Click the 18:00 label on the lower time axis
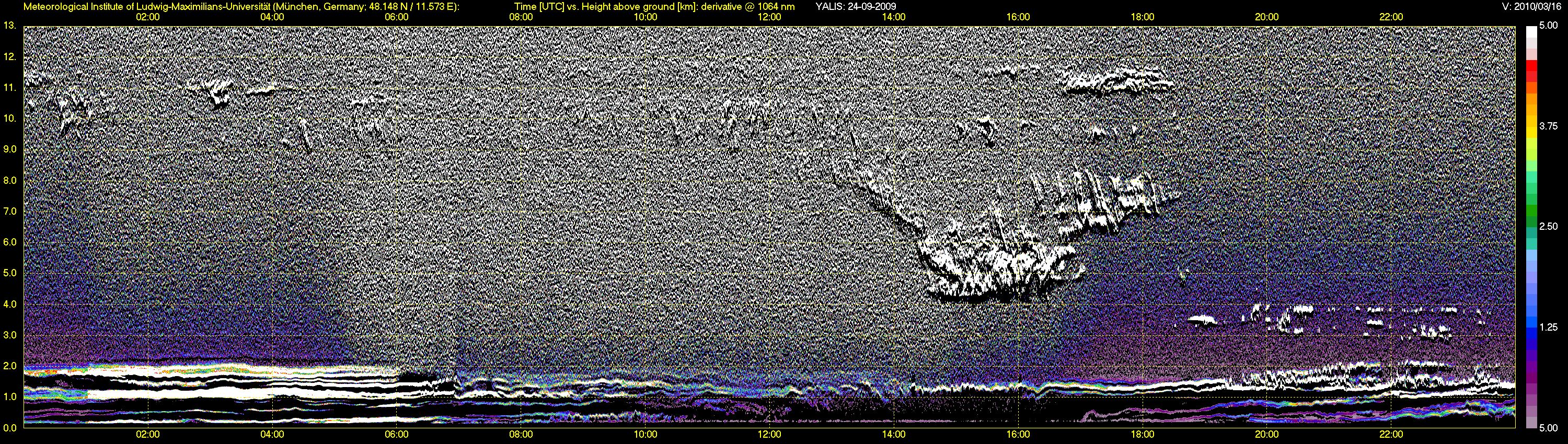Image resolution: width=1568 pixels, height=444 pixels. click(x=1143, y=434)
